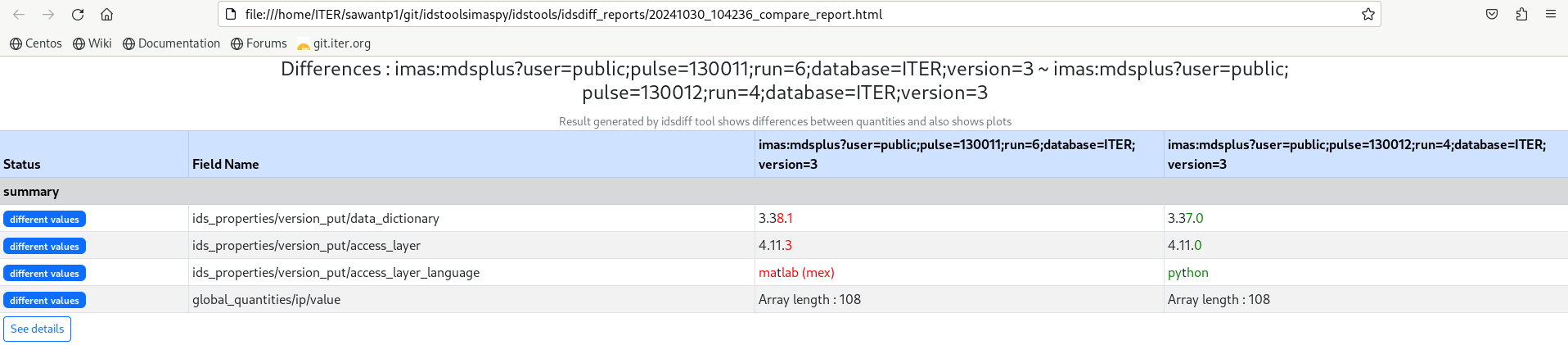The image size is (1568, 345).
Task: Click different values badge for data_dictionary row
Action: pyautogui.click(x=44, y=219)
